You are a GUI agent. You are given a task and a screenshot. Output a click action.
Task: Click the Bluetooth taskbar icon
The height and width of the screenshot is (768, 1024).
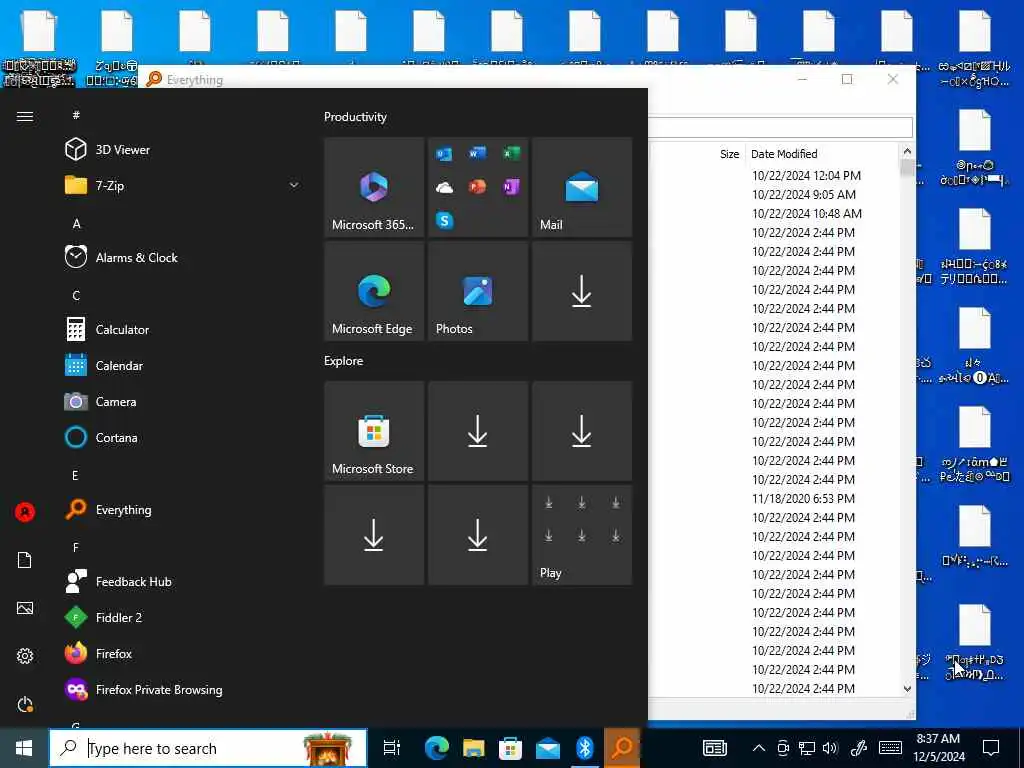584,748
